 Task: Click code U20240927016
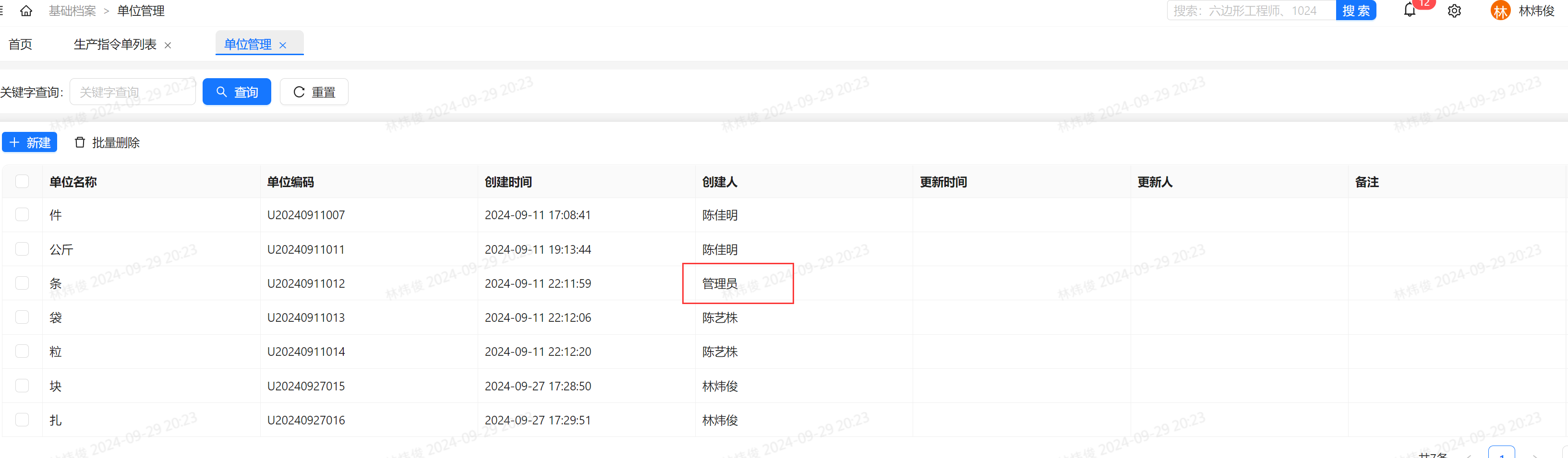(306, 420)
